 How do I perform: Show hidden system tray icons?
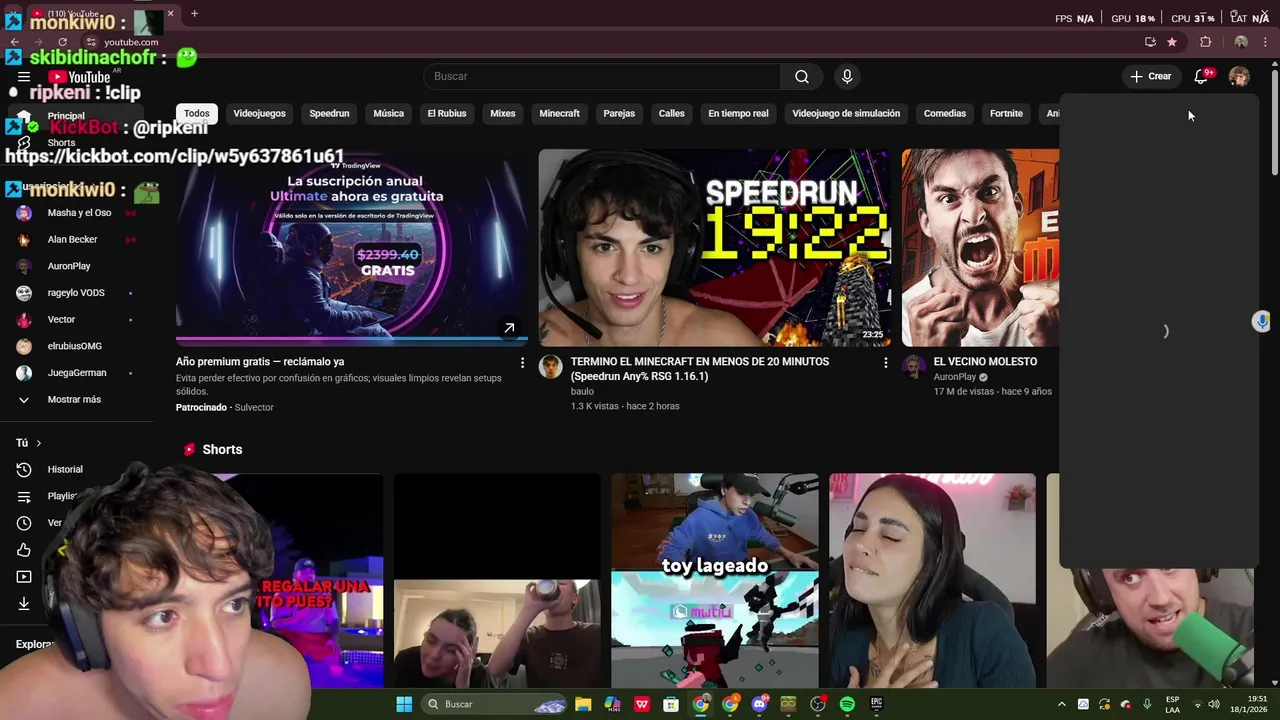point(1062,704)
